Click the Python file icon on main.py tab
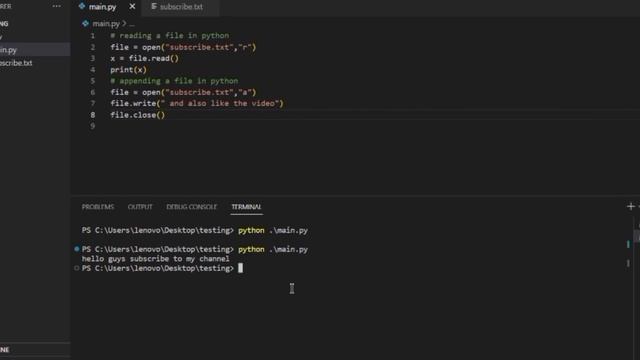 (x=82, y=7)
